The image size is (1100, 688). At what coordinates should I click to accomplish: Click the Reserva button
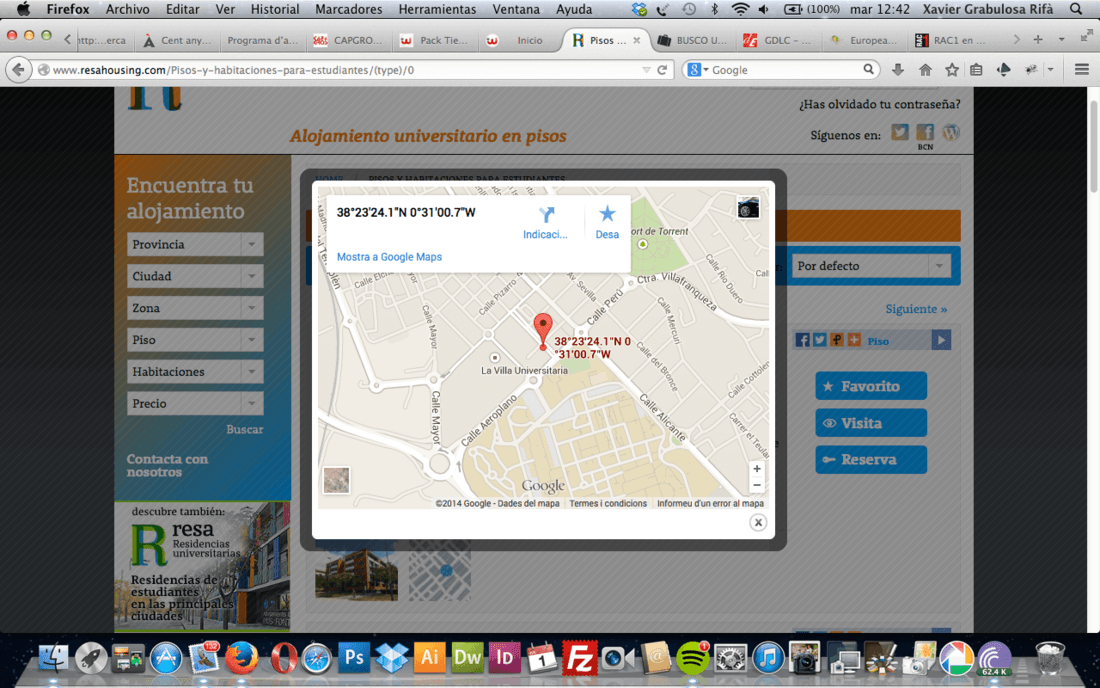click(871, 459)
